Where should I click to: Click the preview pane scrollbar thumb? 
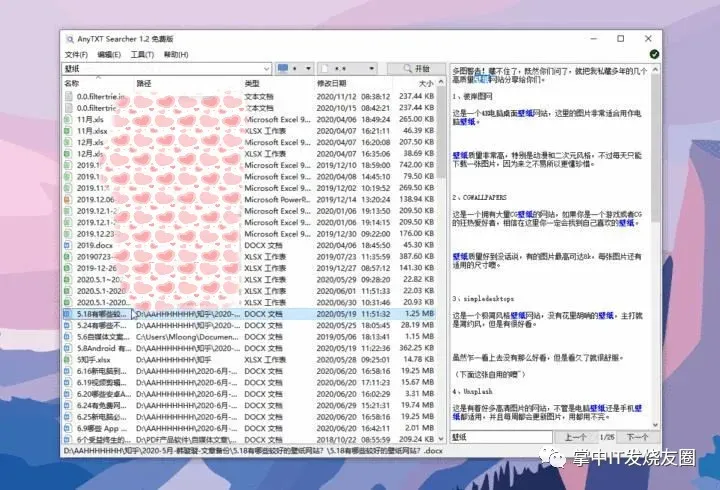(x=655, y=148)
